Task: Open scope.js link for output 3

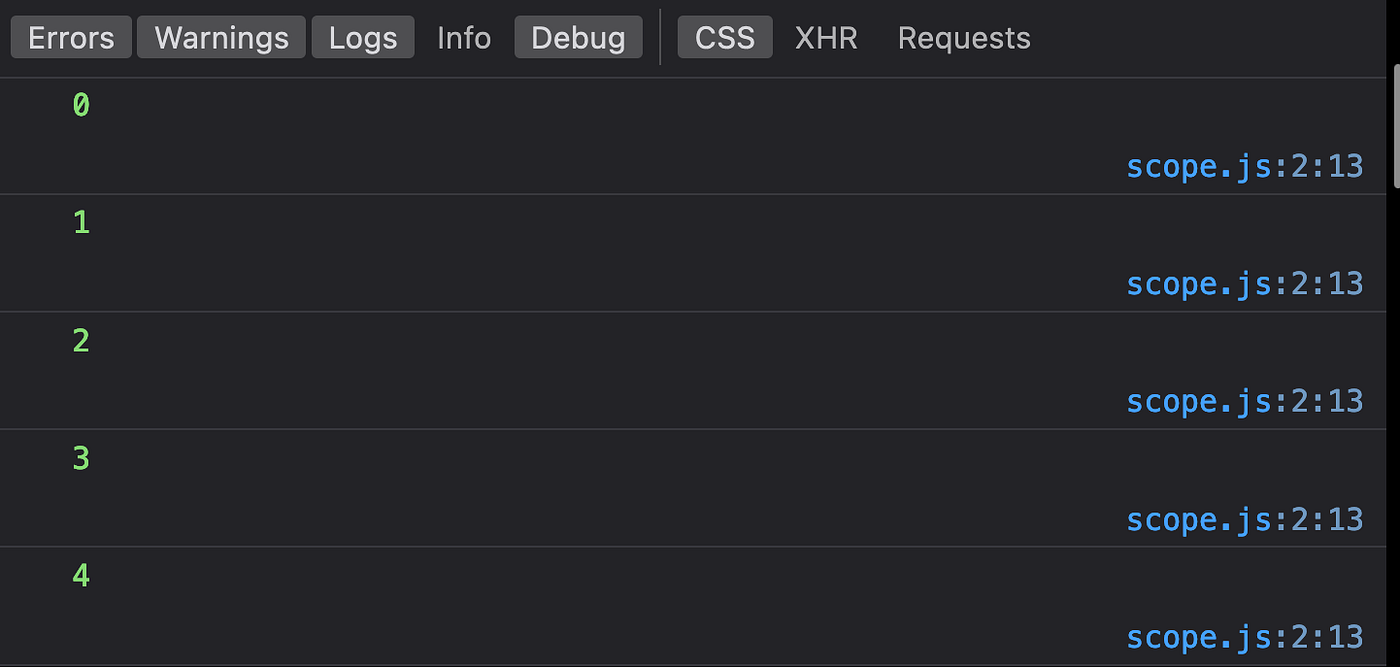Action: 1244,519
